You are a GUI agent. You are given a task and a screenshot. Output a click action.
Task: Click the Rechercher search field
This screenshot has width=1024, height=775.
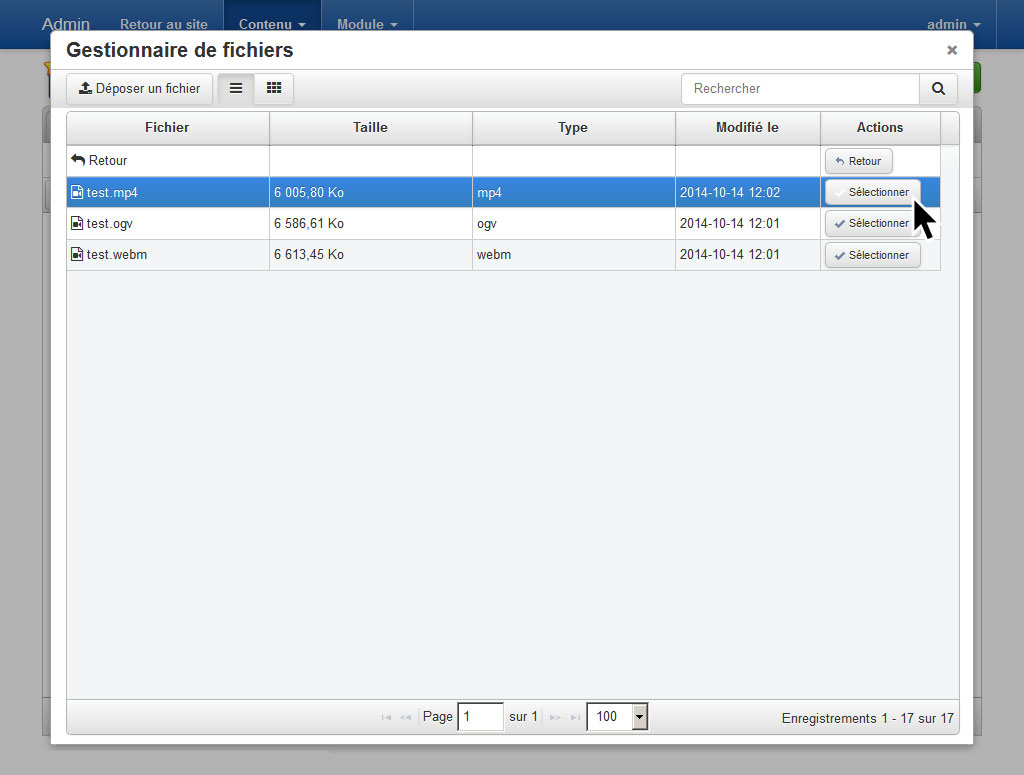point(800,88)
